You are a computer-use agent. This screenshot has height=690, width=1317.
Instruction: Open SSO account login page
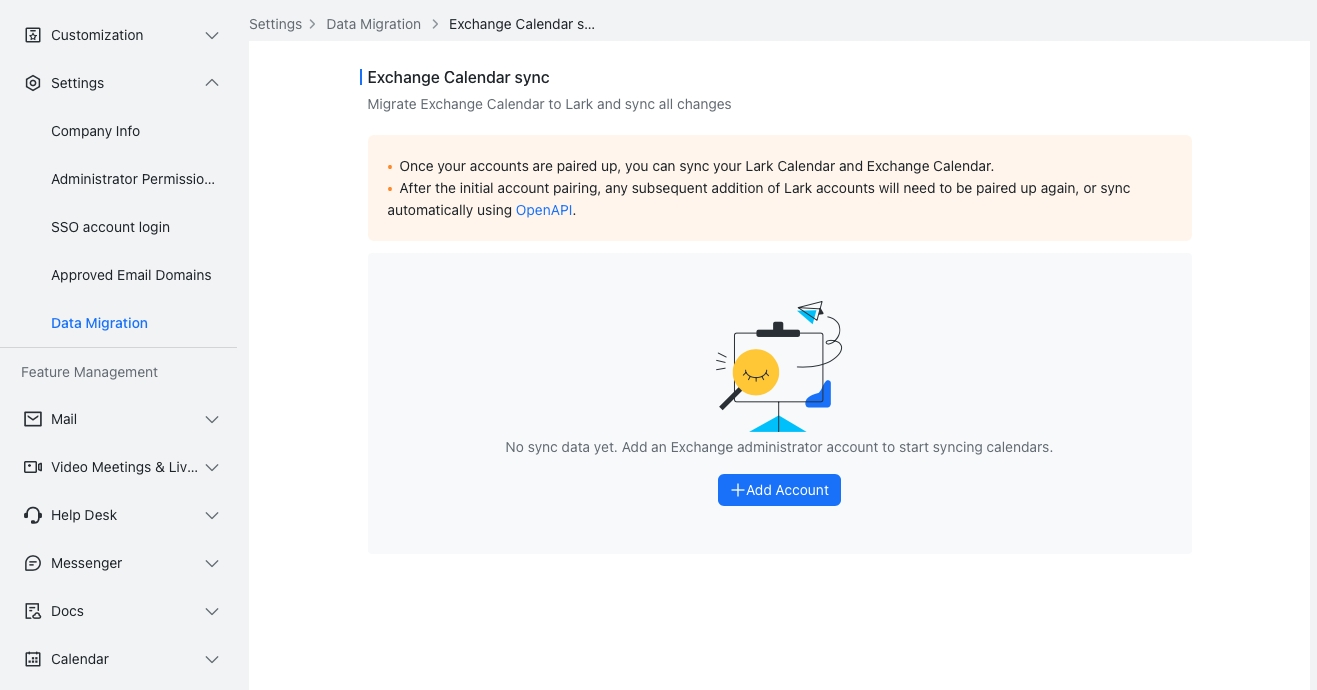111,227
